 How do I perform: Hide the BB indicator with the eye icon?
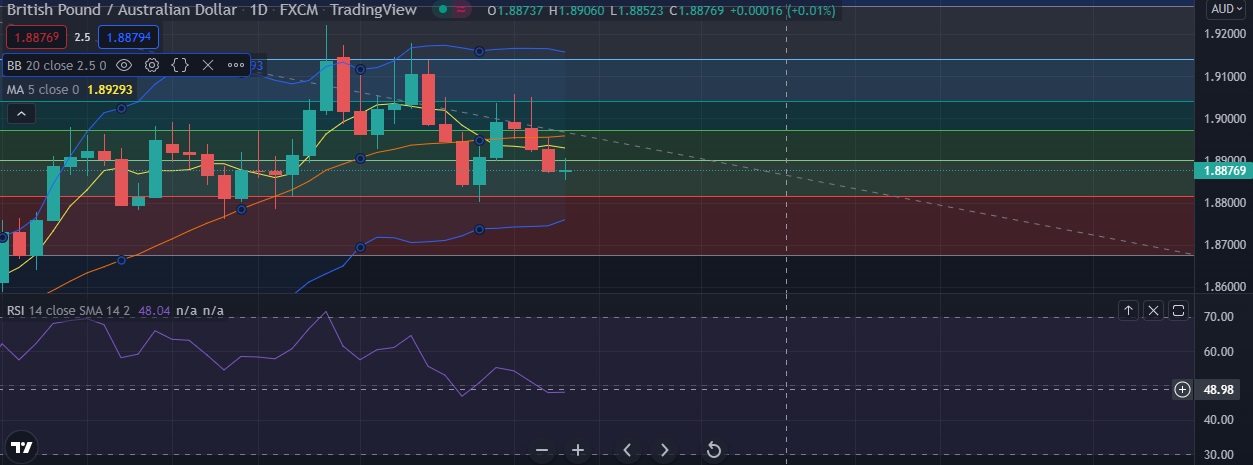[x=124, y=65]
